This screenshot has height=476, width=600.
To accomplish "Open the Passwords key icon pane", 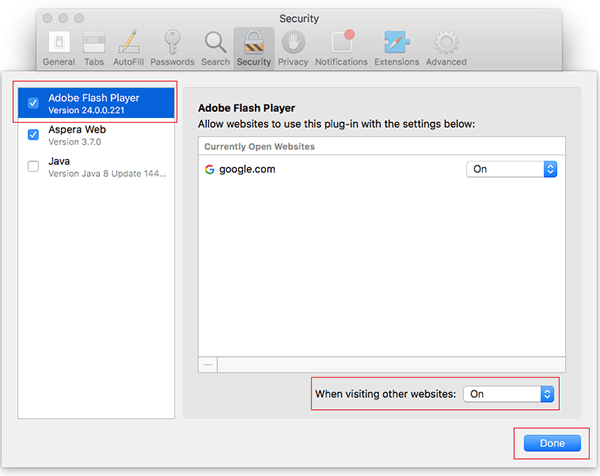I will pyautogui.click(x=172, y=49).
